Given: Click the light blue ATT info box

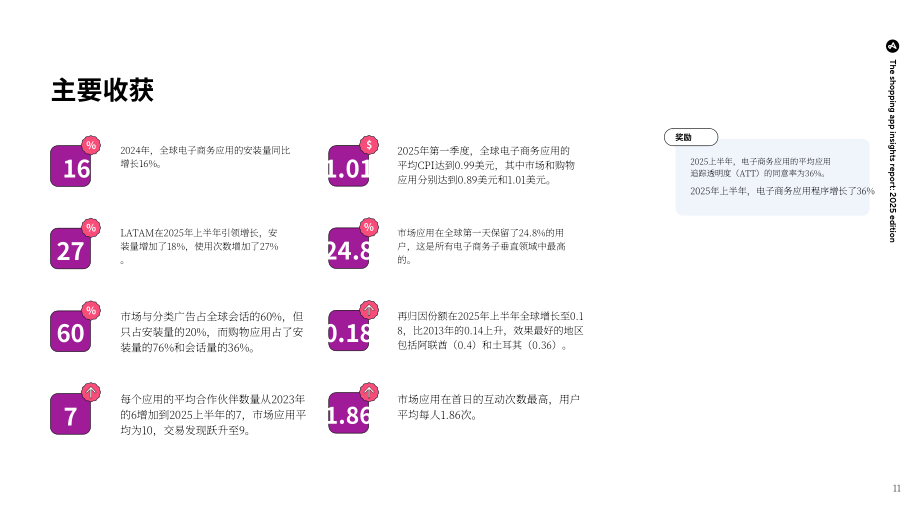Looking at the screenshot, I should click(773, 177).
